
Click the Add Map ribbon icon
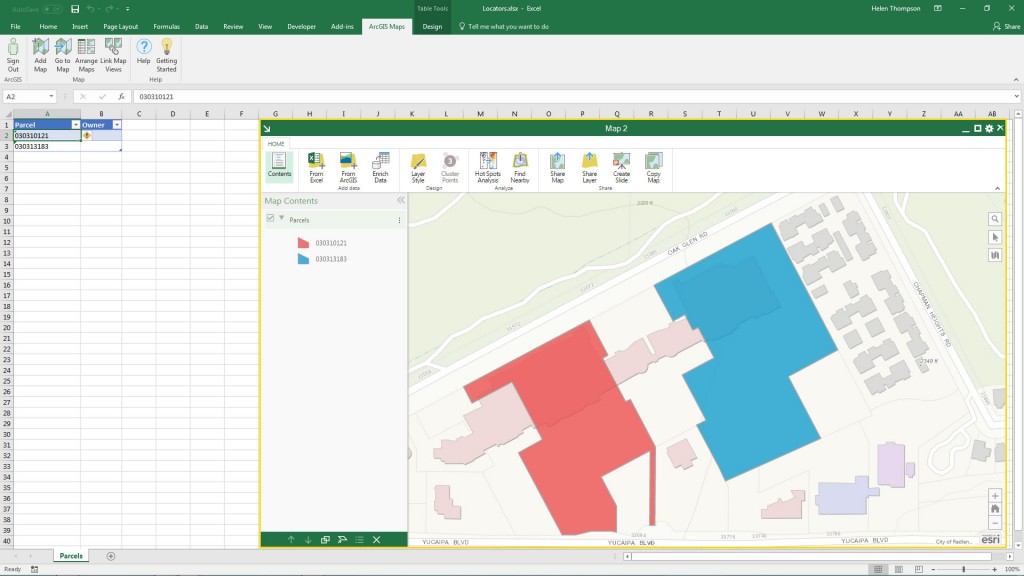(x=40, y=55)
